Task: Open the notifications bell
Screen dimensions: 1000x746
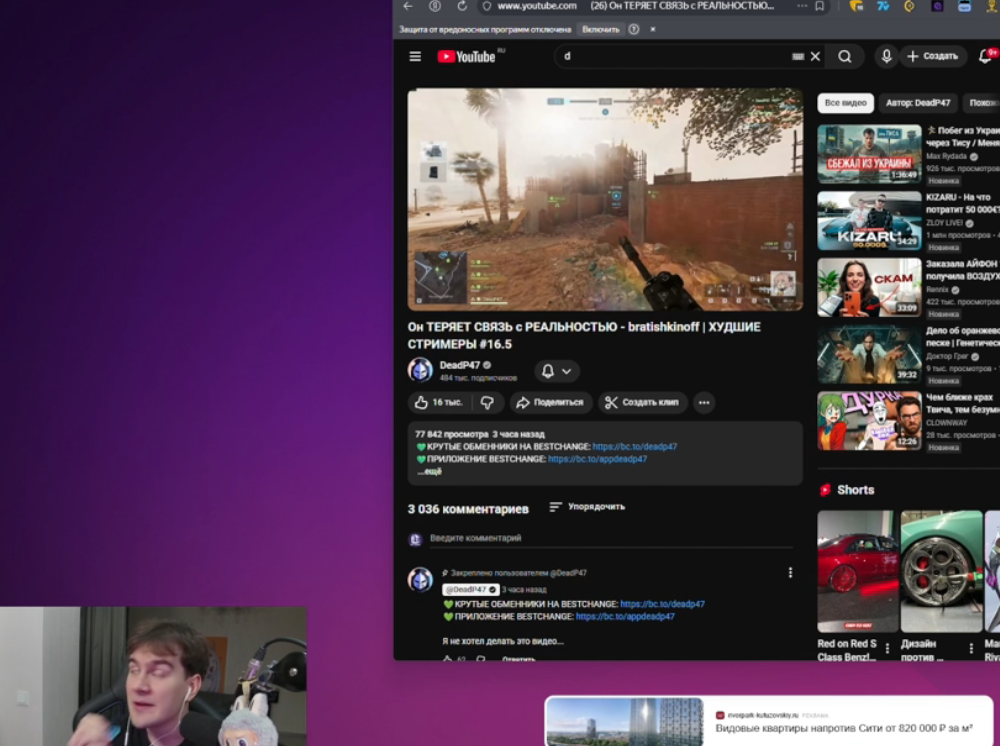Action: pos(985,57)
